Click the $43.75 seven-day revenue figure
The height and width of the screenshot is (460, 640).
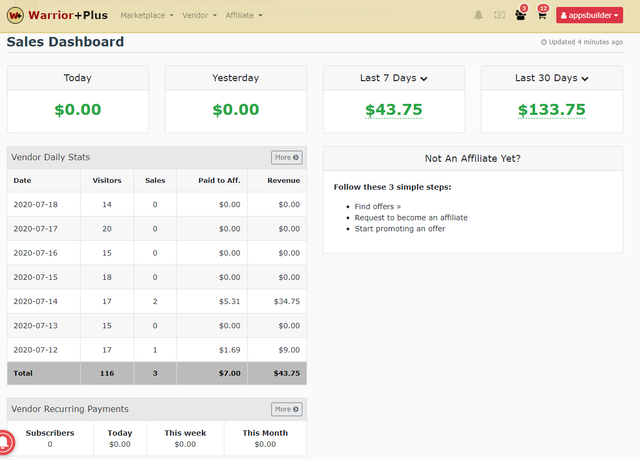point(394,110)
